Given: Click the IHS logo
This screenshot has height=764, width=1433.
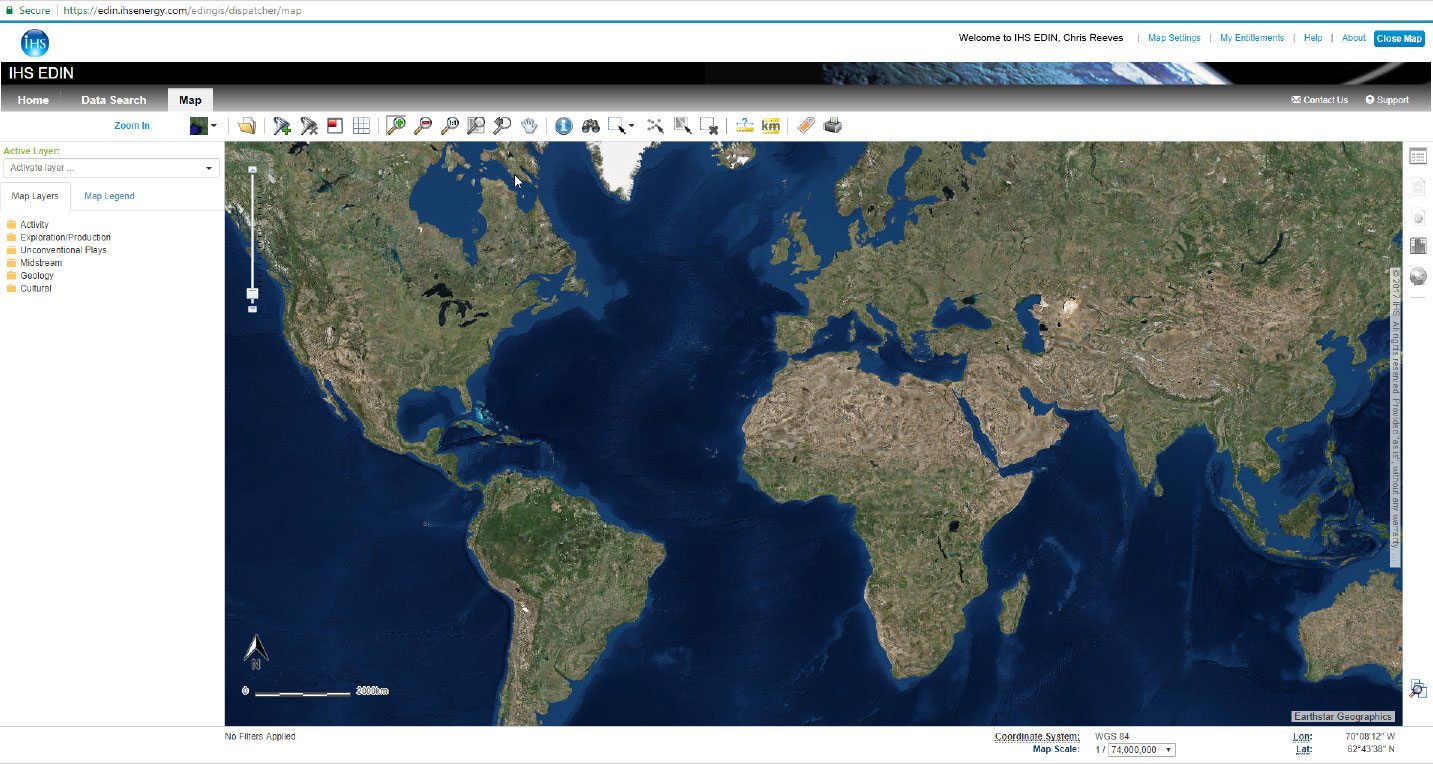Looking at the screenshot, I should click(x=35, y=43).
